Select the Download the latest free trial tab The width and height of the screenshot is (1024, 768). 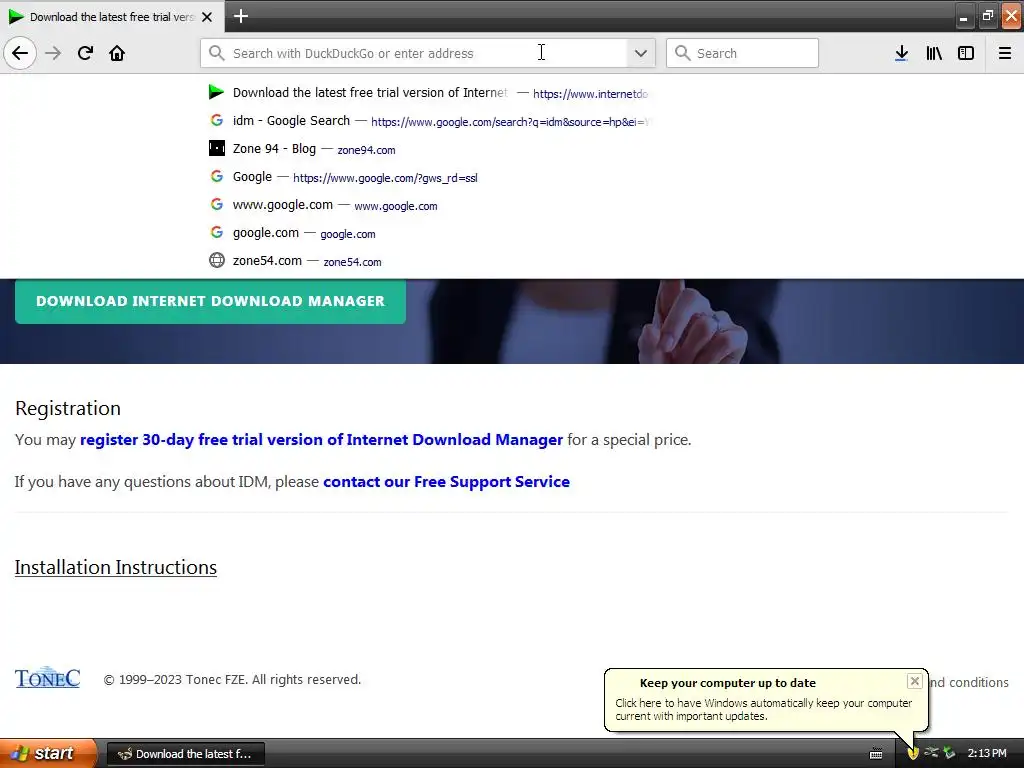click(112, 17)
